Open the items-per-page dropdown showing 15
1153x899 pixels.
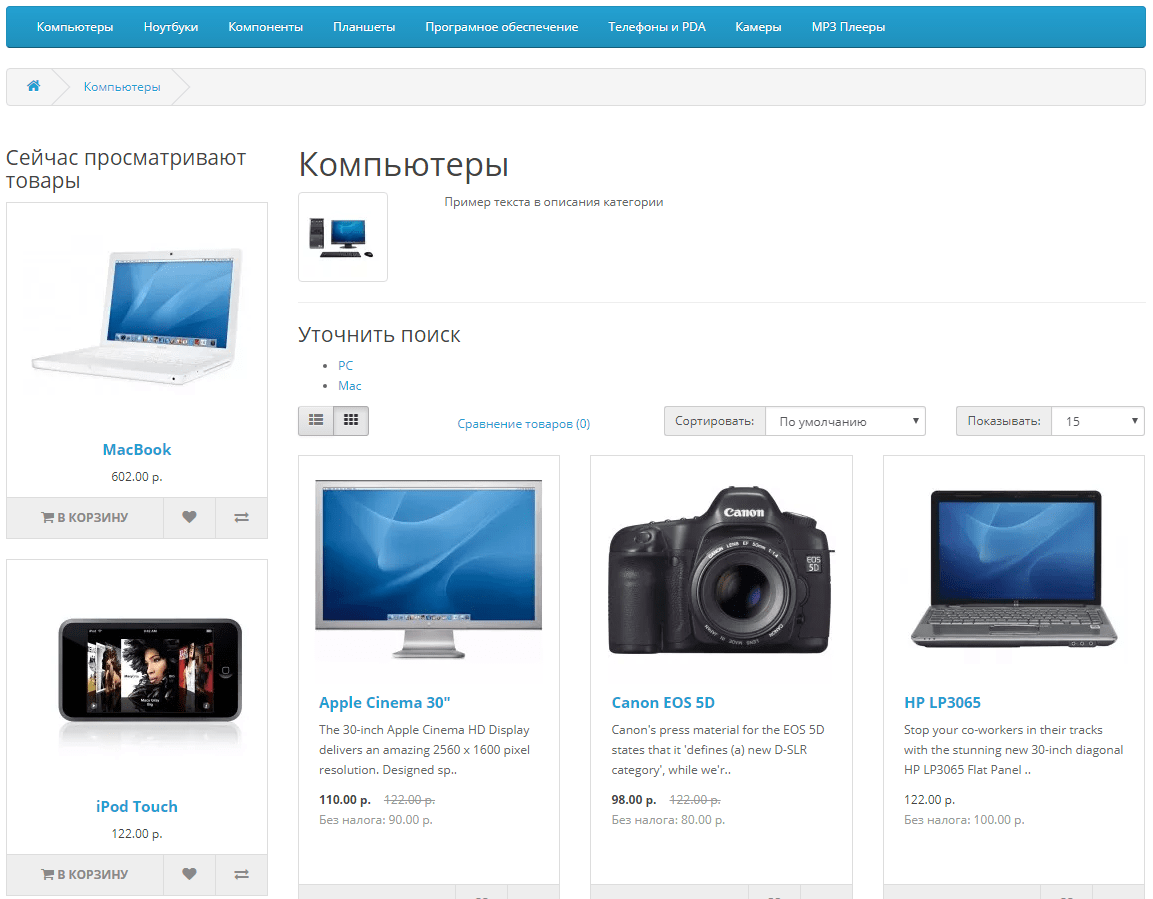coord(1097,421)
